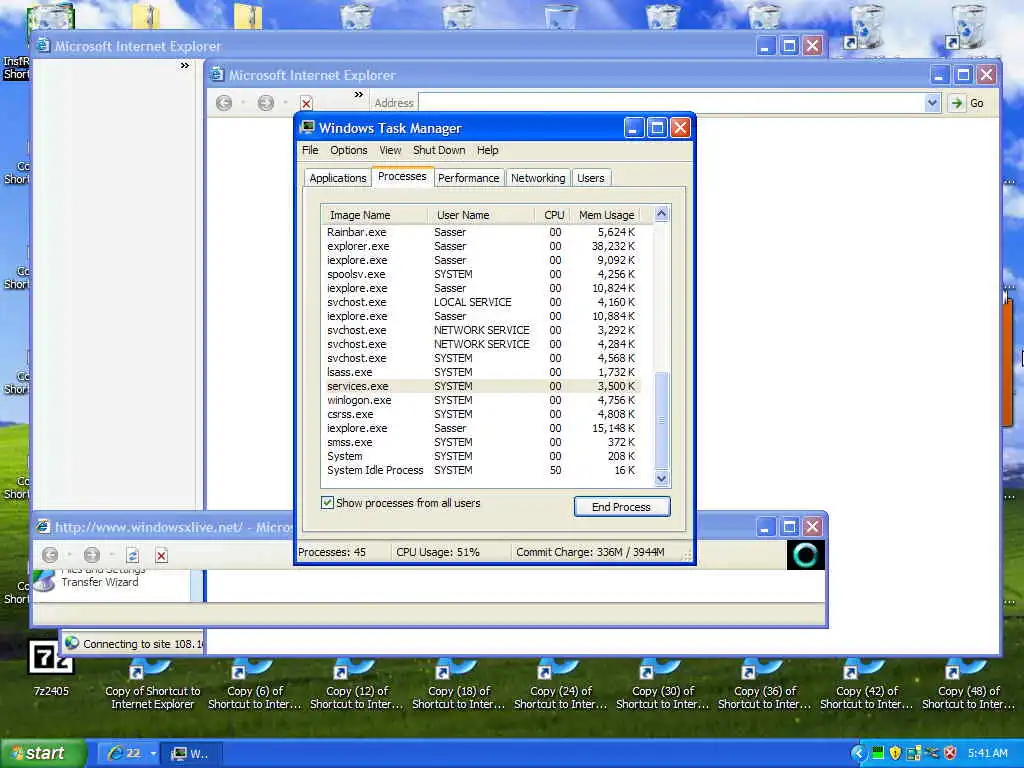Select svchost.exe run by LOCAL SERVICE
Image resolution: width=1024 pixels, height=768 pixels.
481,302
